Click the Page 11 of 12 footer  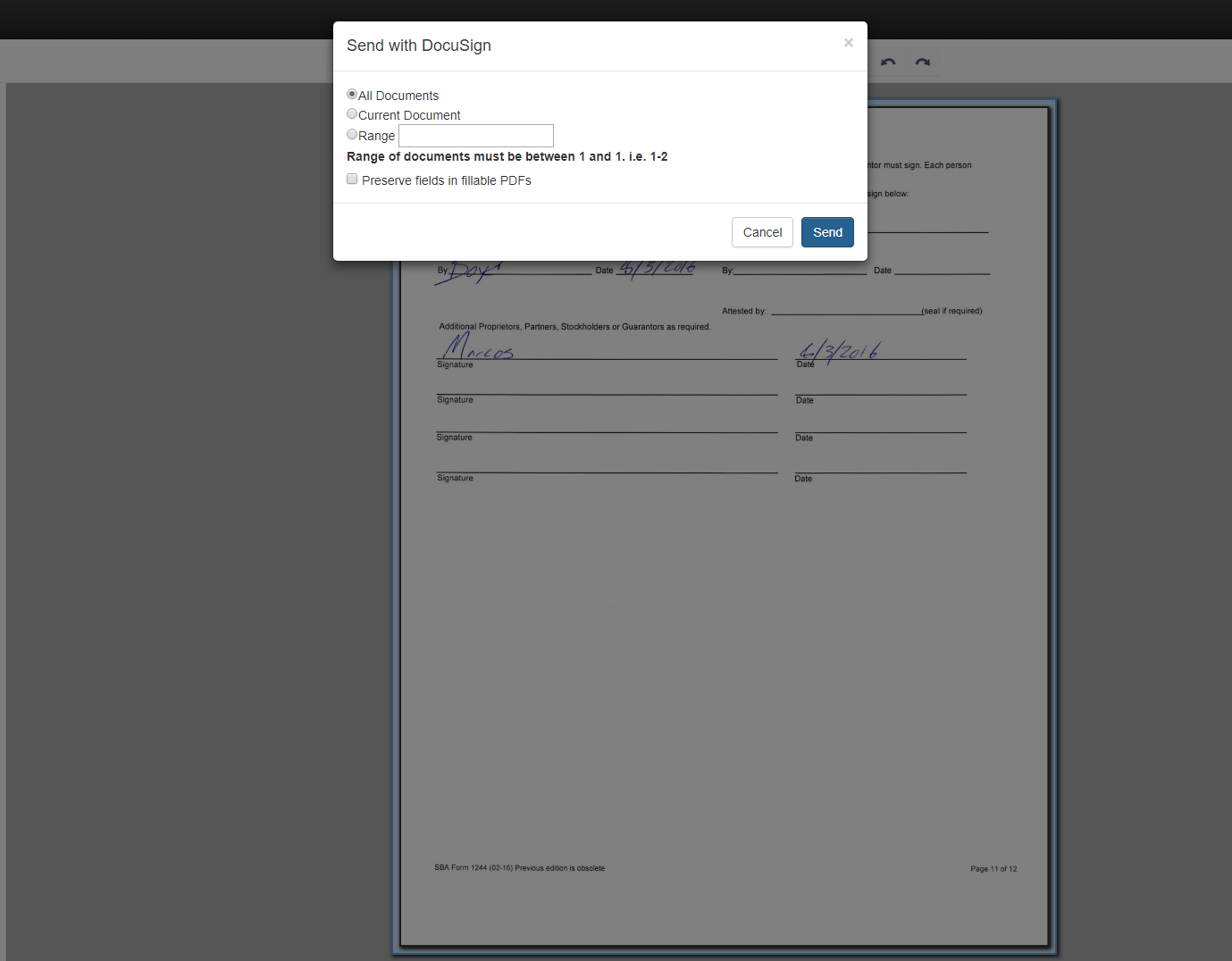993,869
